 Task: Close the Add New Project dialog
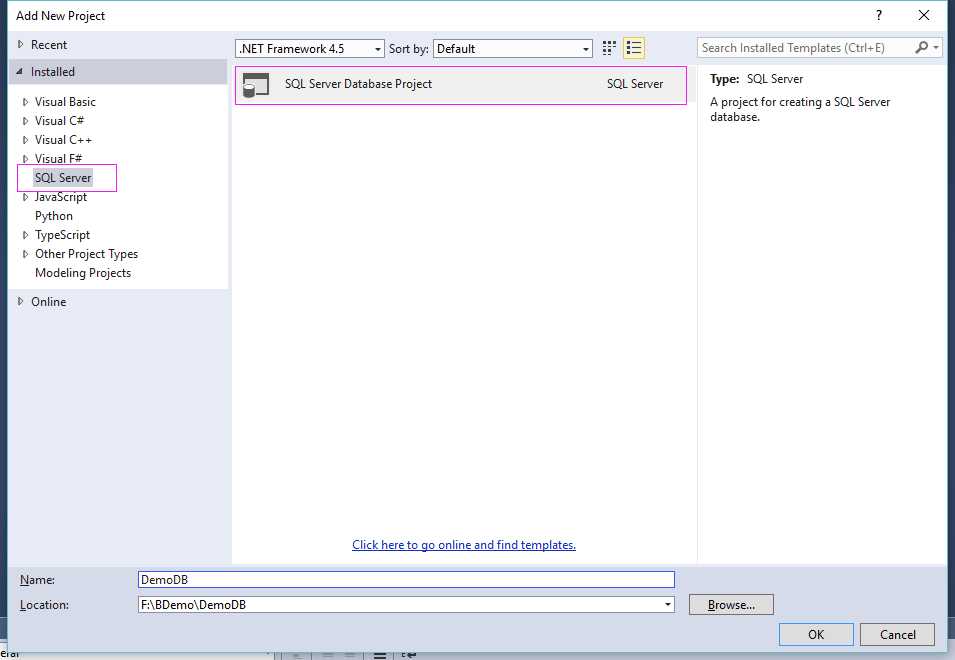click(x=924, y=15)
